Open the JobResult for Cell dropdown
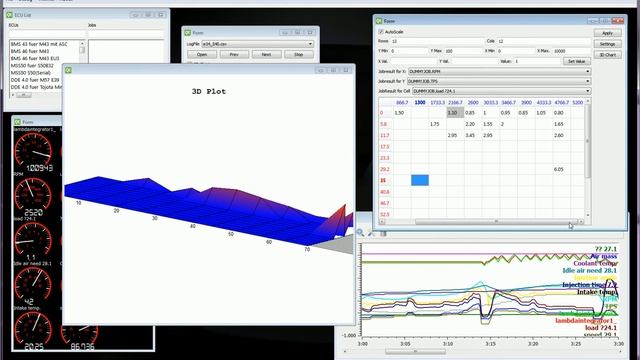The image size is (640, 360). (501, 91)
